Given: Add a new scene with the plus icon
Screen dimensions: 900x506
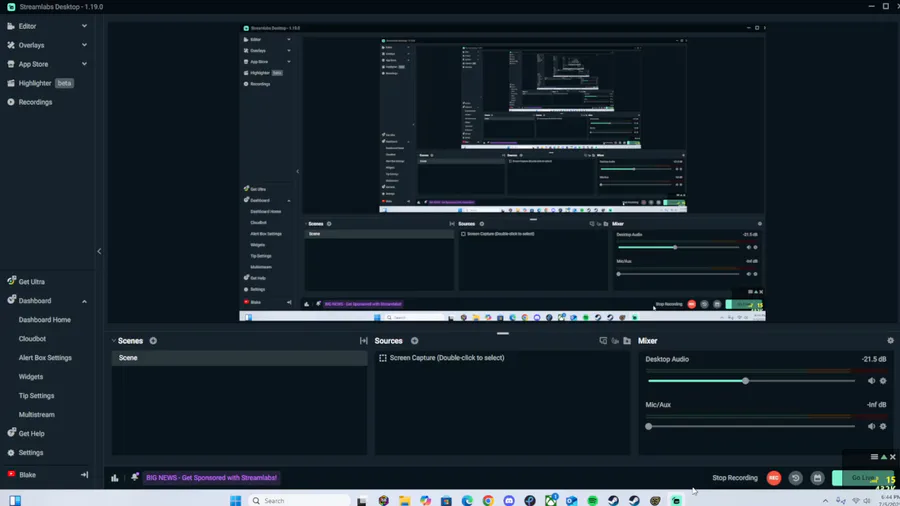Looking at the screenshot, I should 153,341.
